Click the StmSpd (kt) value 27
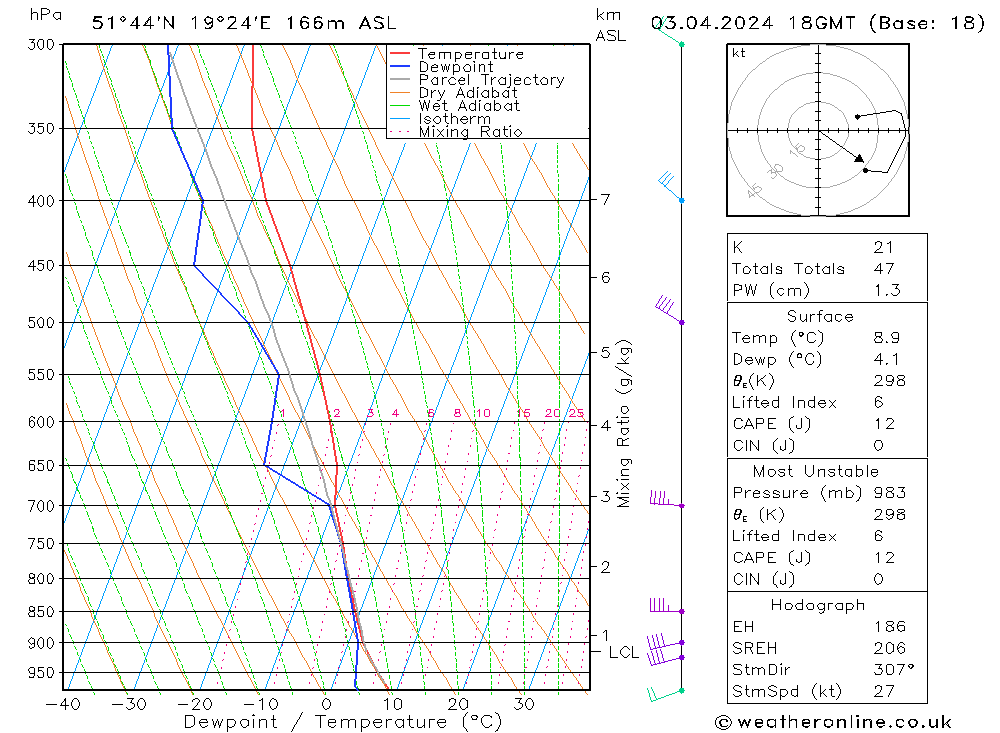This screenshot has width=1000, height=733. tap(884, 692)
